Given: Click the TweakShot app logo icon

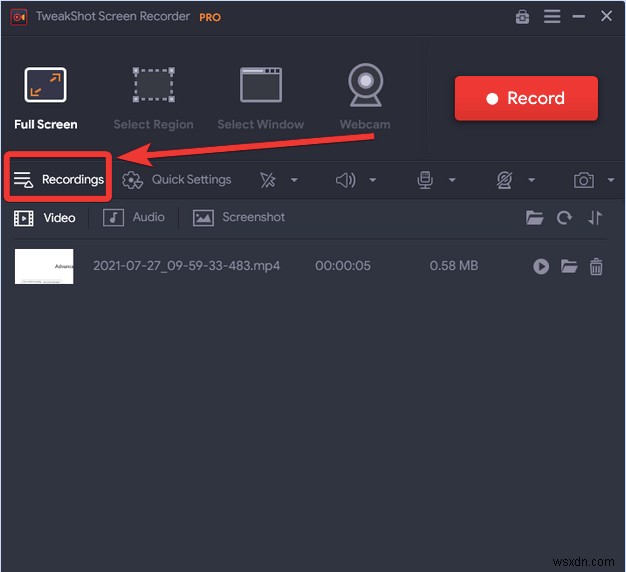Looking at the screenshot, I should click(19, 17).
